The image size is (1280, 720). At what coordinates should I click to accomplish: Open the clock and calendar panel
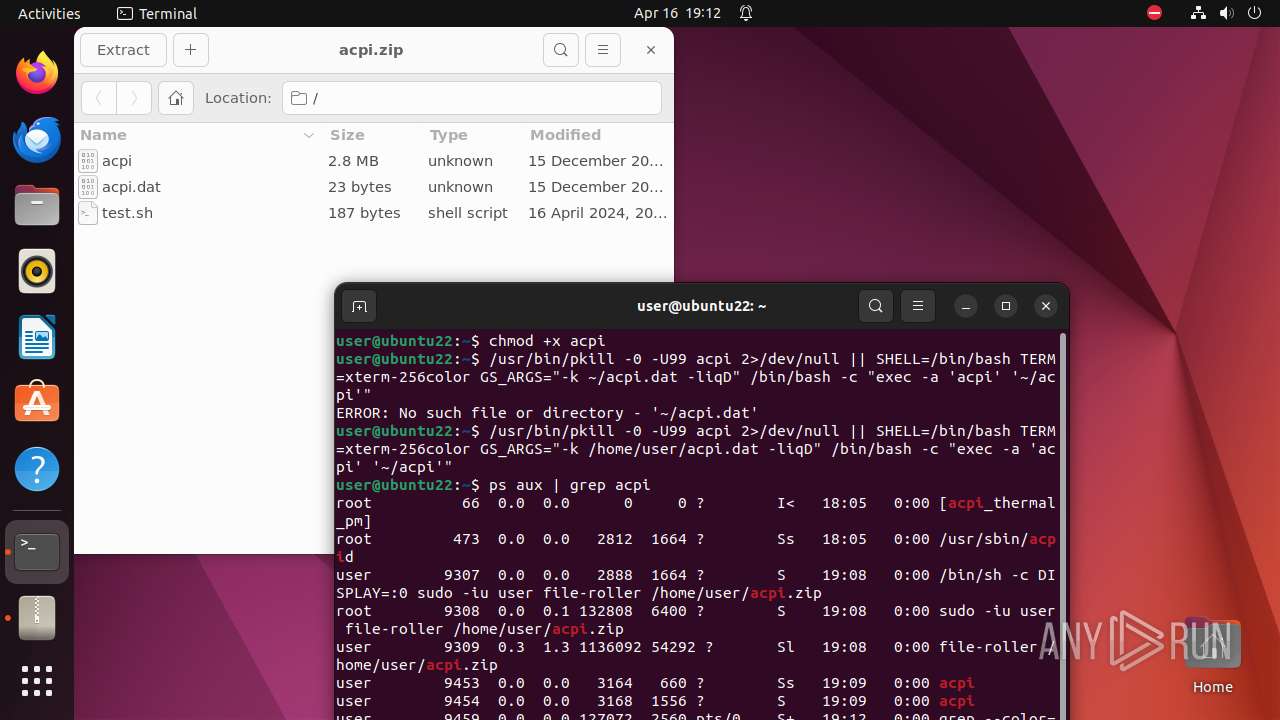[677, 13]
